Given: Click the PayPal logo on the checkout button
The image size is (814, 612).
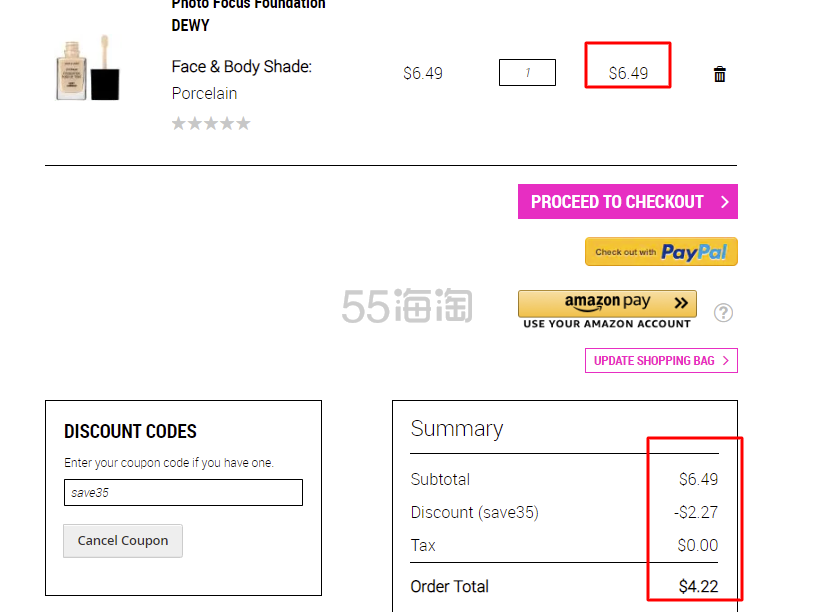Looking at the screenshot, I should pos(694,252).
